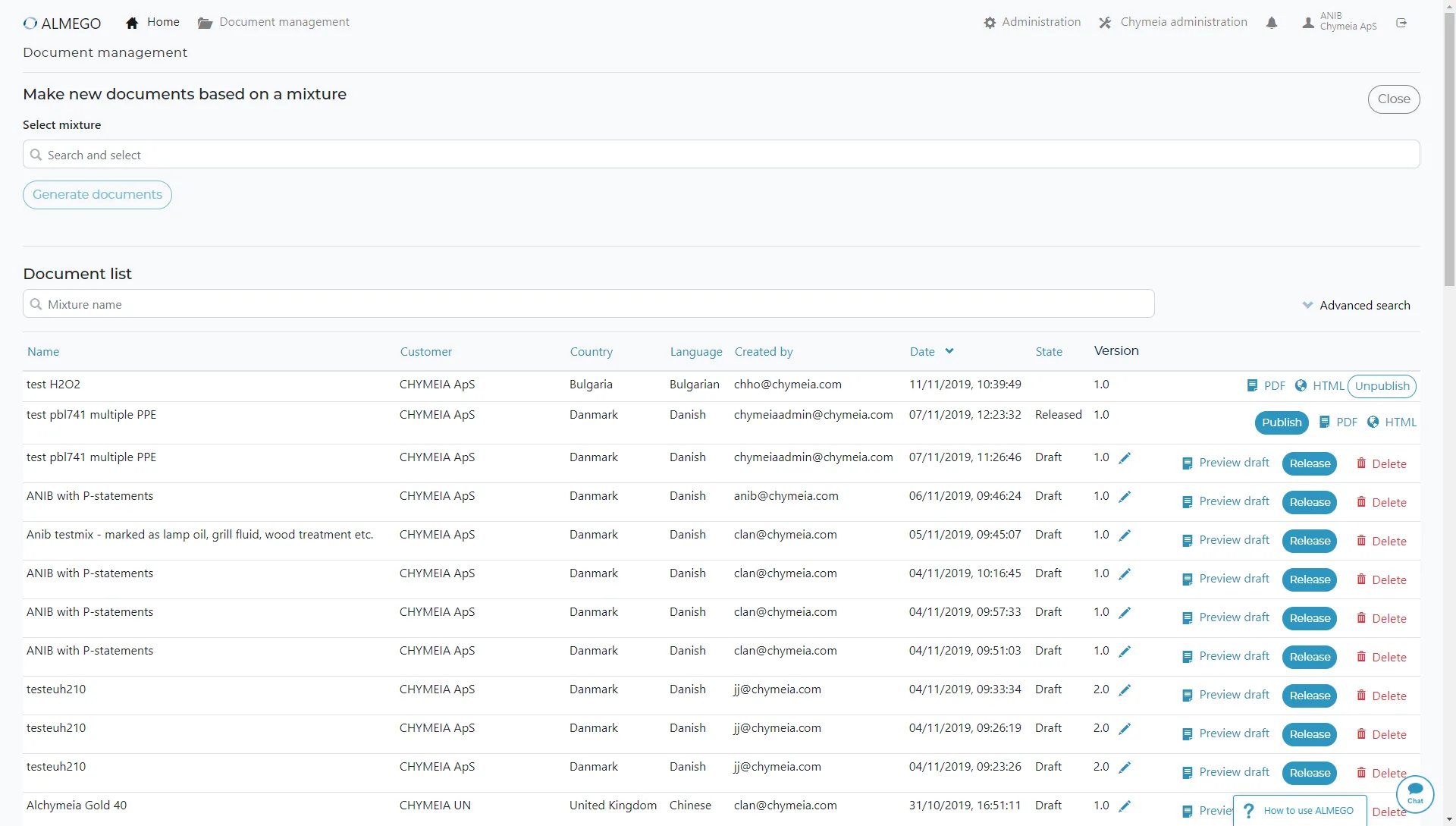Viewport: 1456px width, 826px height.
Task: Preview draft from 06/11/2019
Action: 1225,501
